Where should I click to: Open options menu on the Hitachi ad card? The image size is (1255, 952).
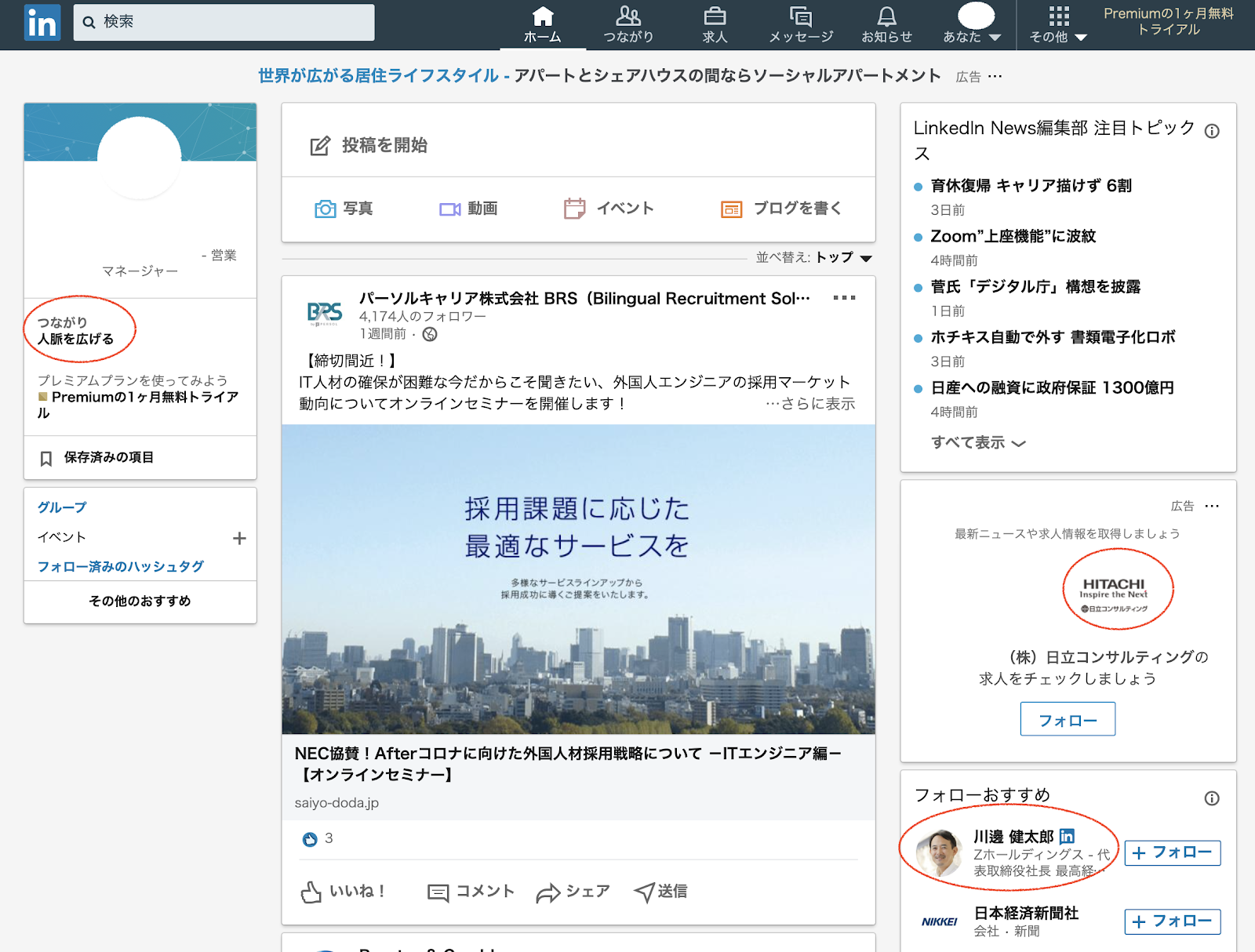1212,506
